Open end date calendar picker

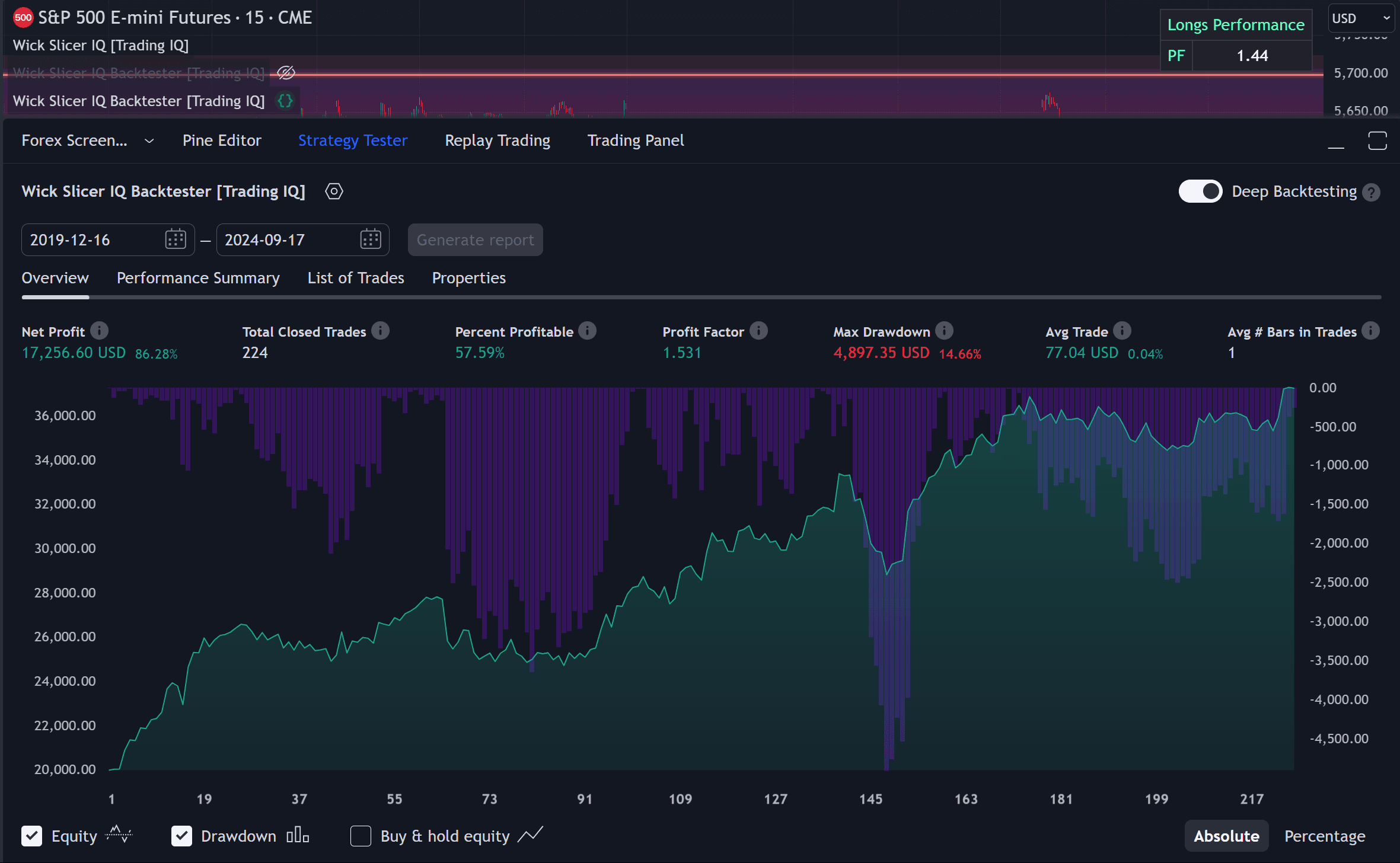[x=371, y=239]
